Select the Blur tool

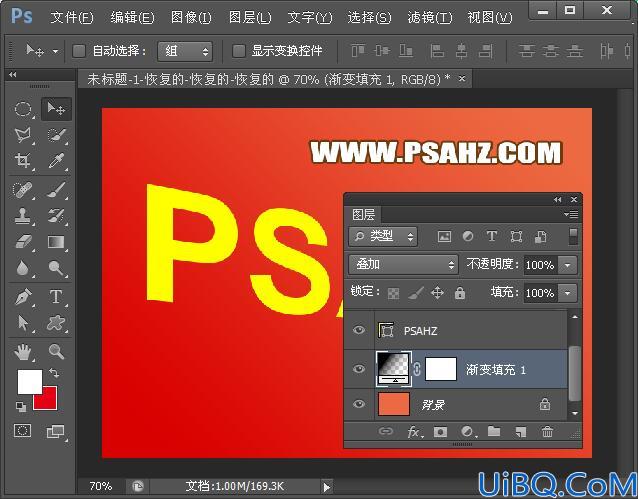pyautogui.click(x=23, y=267)
